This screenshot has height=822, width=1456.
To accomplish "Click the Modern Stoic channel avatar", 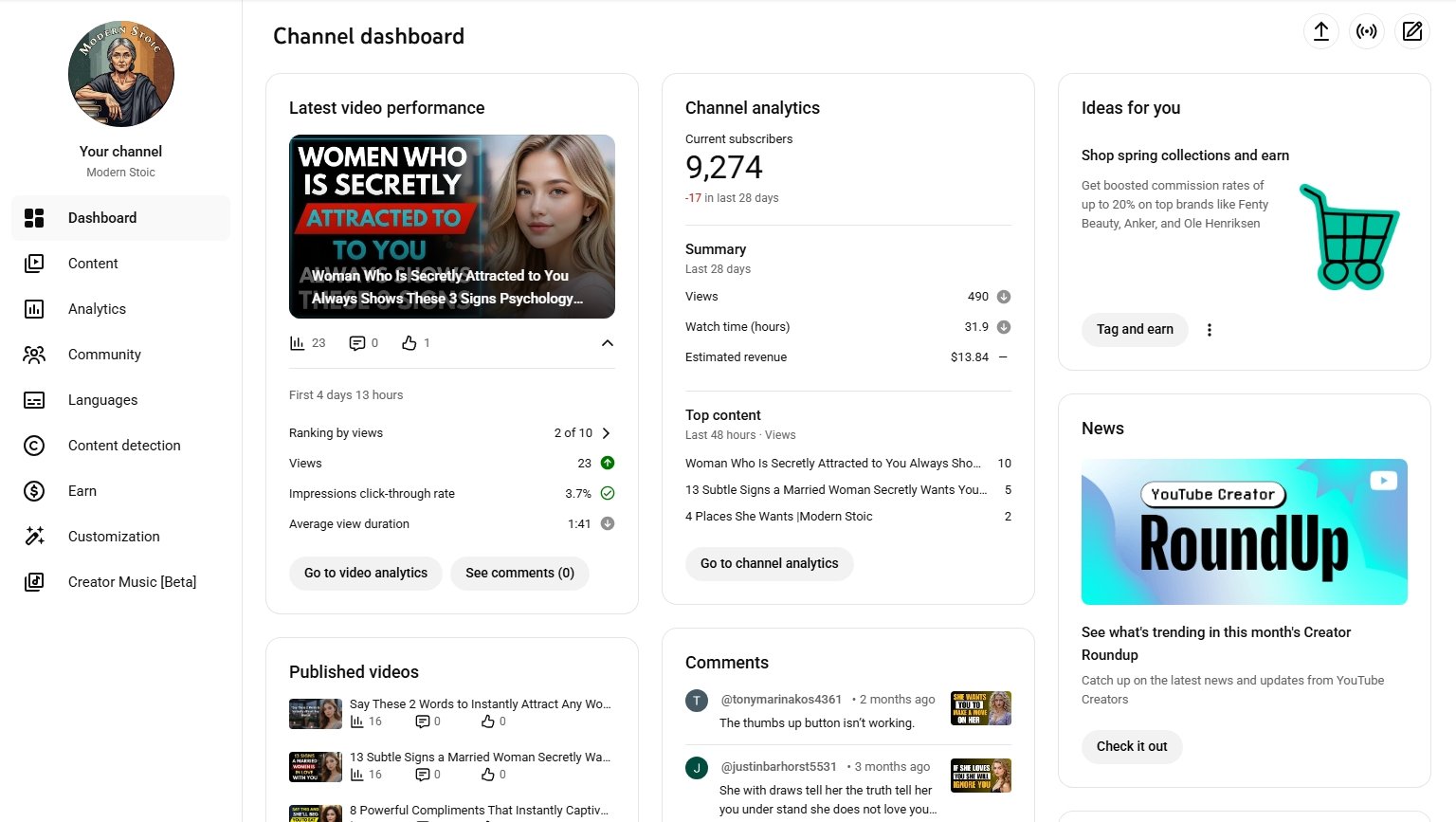I will tap(121, 74).
